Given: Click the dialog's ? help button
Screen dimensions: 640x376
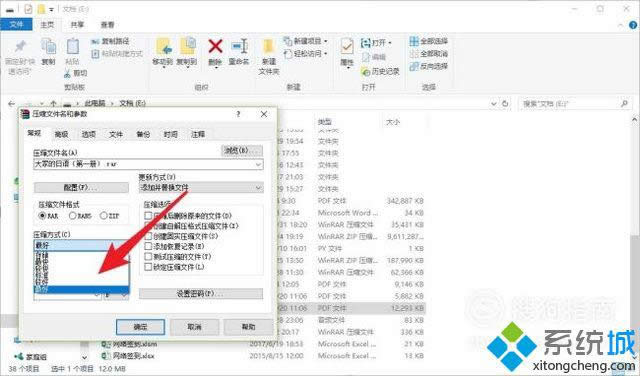Looking at the screenshot, I should click(x=238, y=114).
